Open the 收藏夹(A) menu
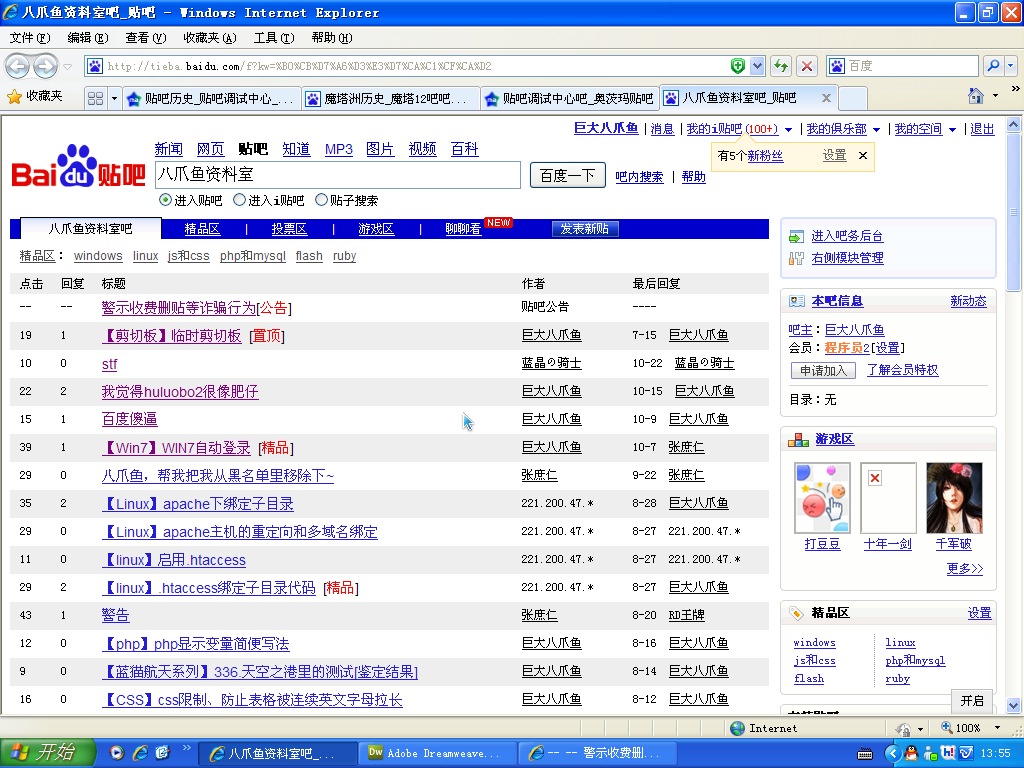The image size is (1024, 768). [210, 38]
